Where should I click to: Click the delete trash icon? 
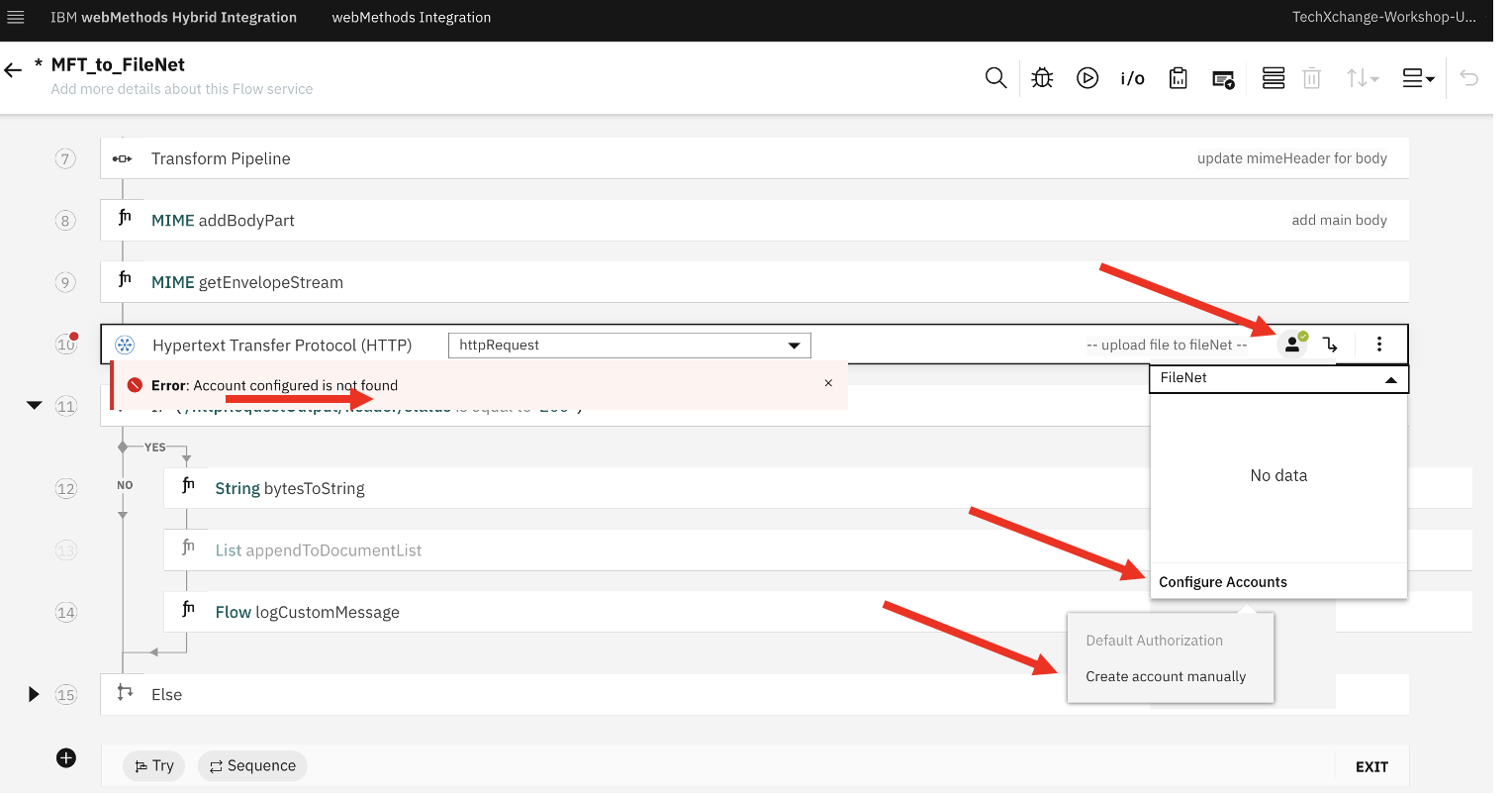[x=1312, y=78]
